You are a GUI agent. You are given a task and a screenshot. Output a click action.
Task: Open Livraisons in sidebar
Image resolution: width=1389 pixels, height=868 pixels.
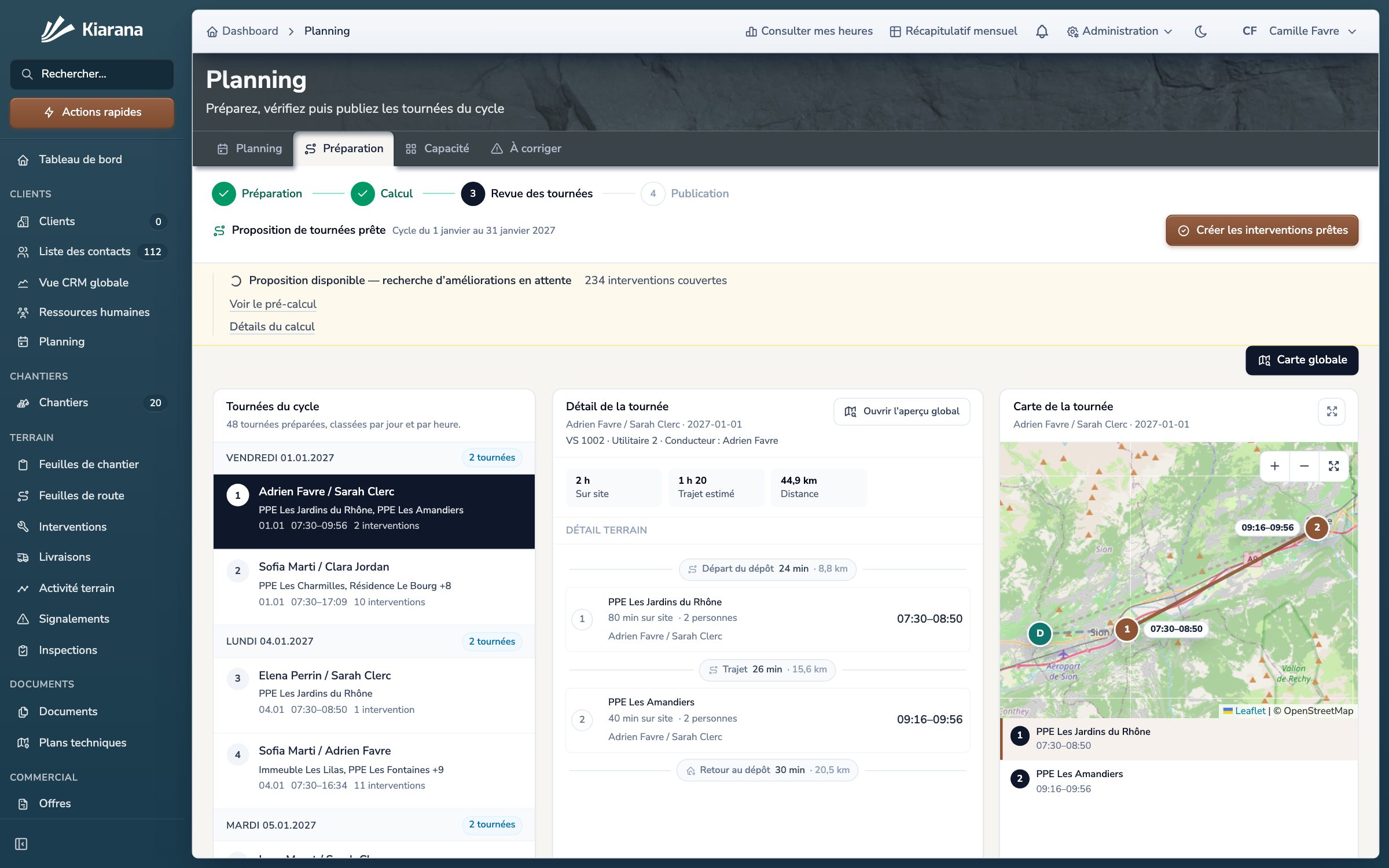(x=91, y=557)
